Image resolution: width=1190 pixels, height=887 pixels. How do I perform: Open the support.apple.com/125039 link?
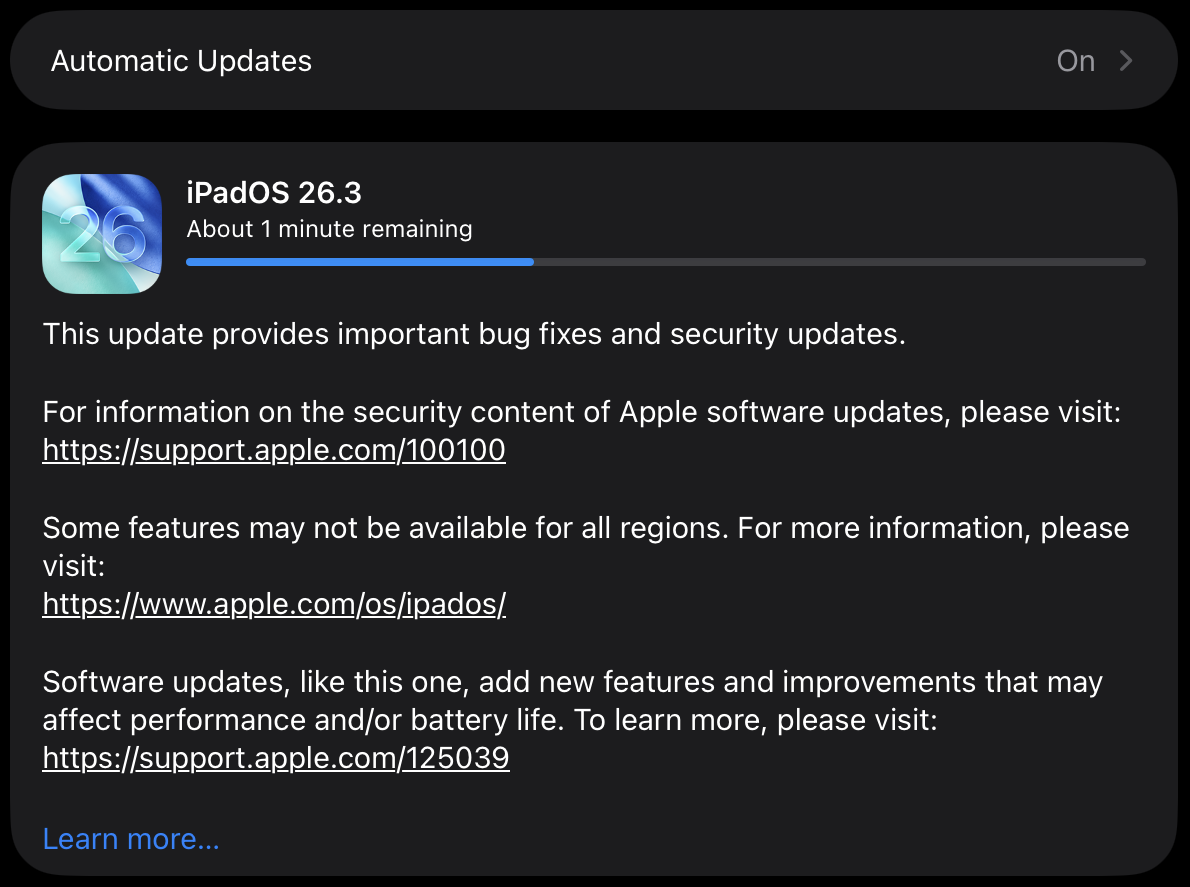(276, 758)
